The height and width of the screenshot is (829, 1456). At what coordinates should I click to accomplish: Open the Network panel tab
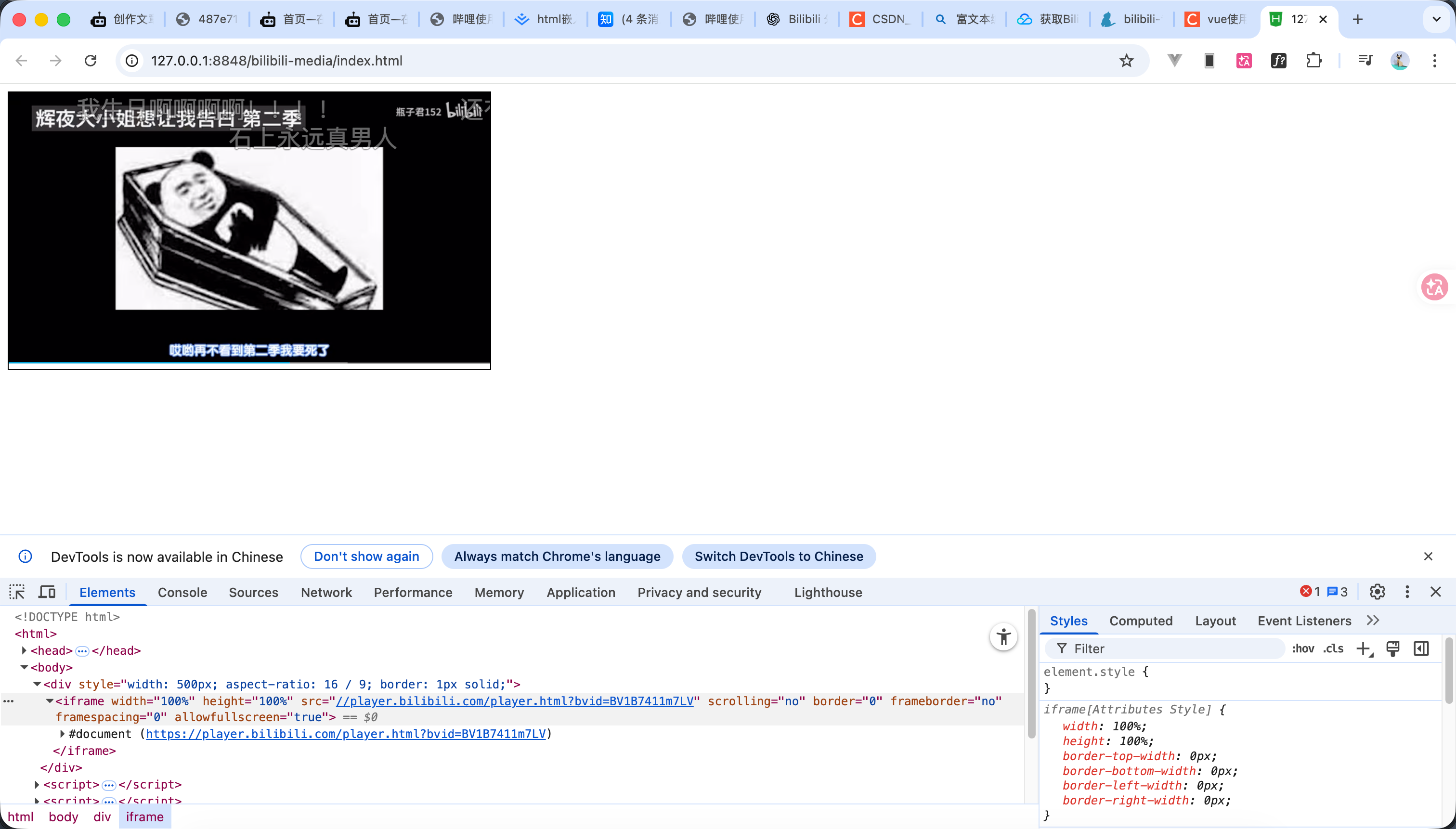pyautogui.click(x=326, y=592)
